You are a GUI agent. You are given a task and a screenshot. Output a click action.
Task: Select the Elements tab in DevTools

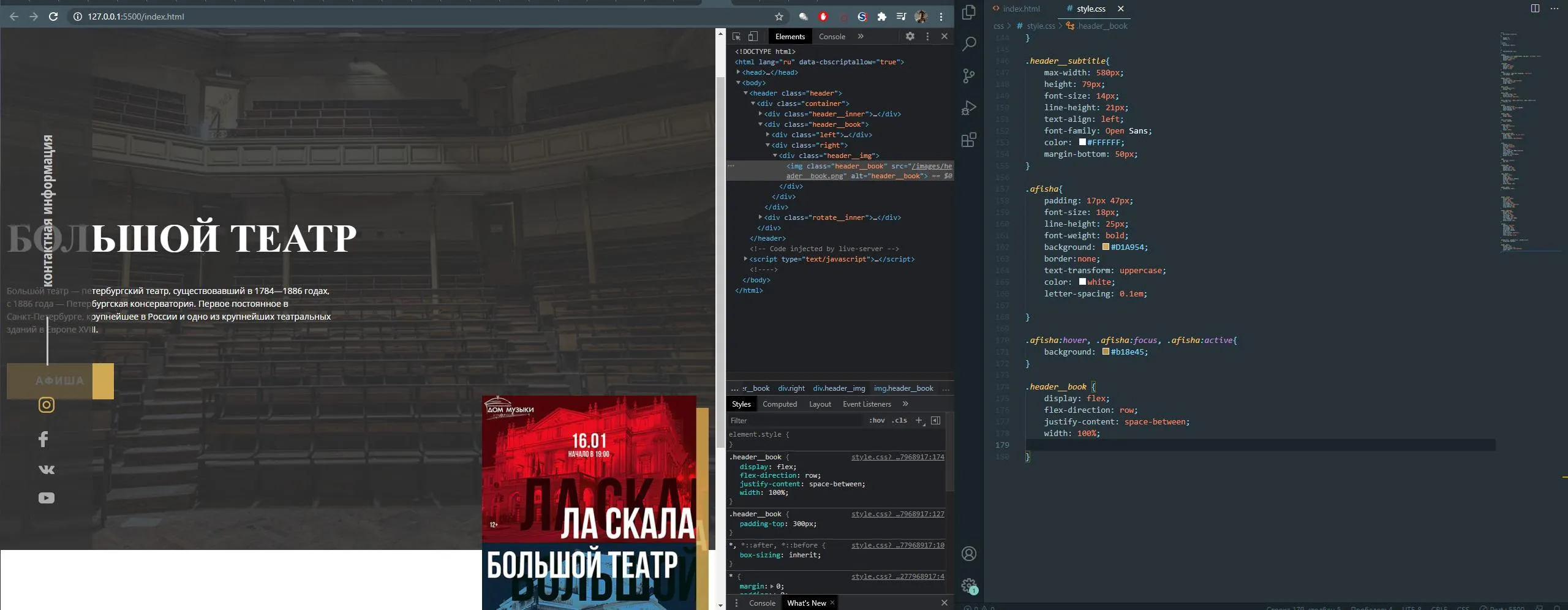790,37
